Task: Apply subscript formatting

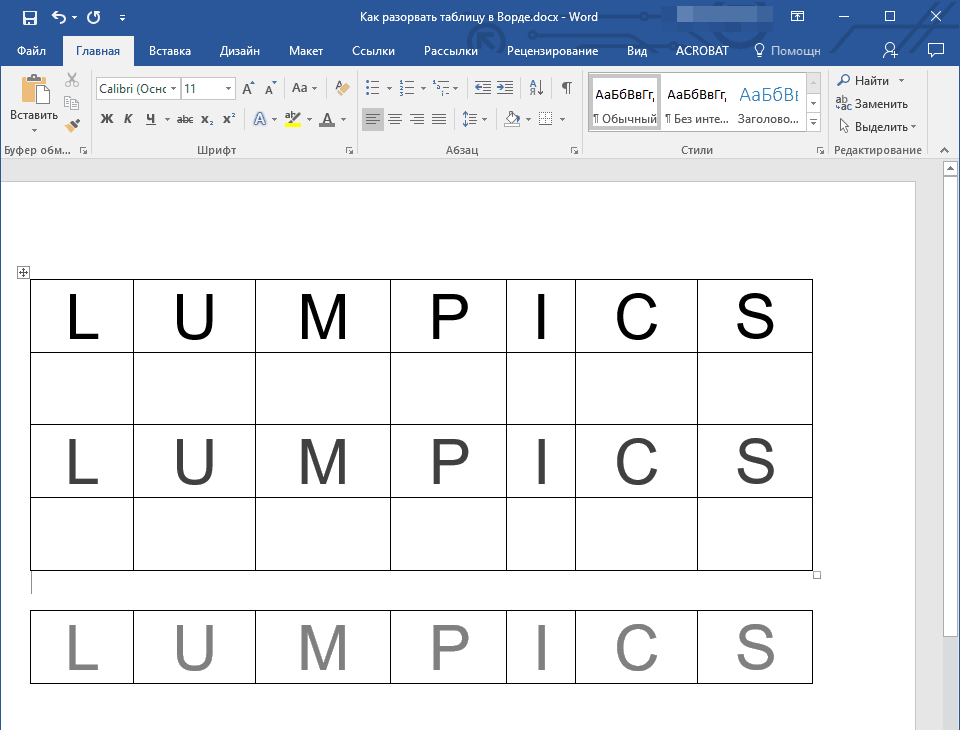Action: tap(207, 119)
